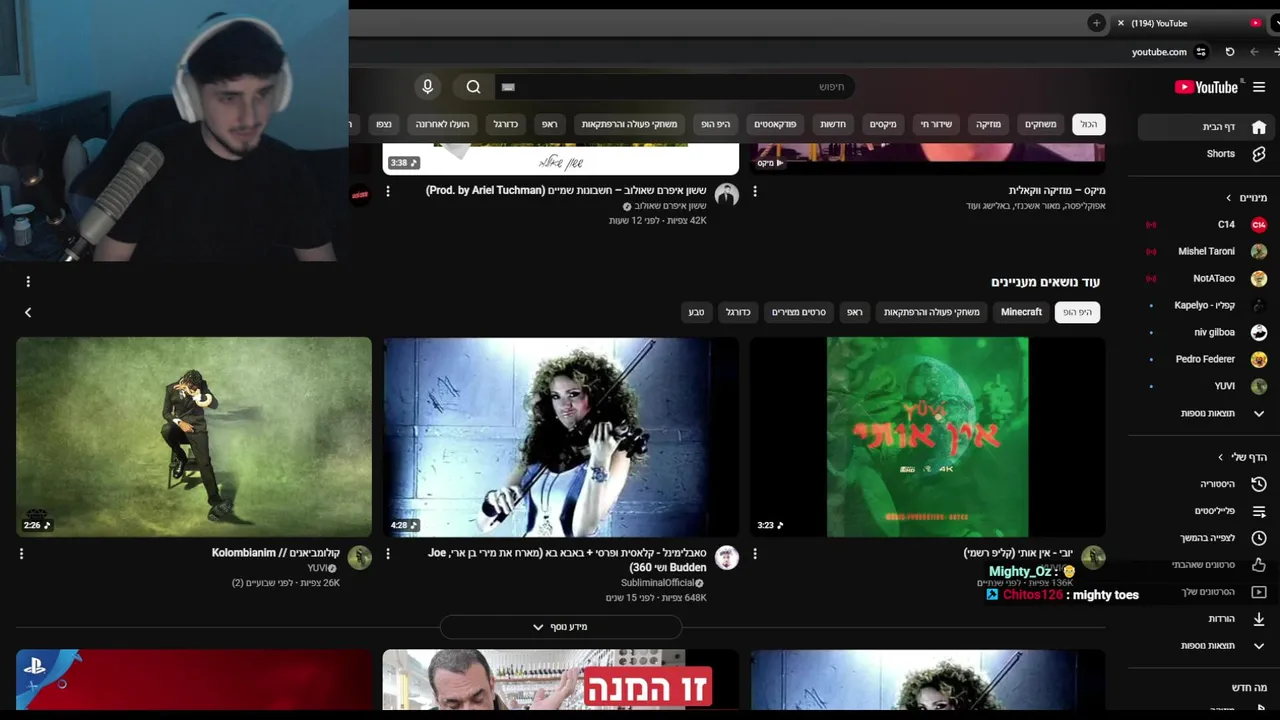Open the YUVI channel in subscriptions sidebar
The height and width of the screenshot is (720, 1280).
pyautogui.click(x=1204, y=387)
